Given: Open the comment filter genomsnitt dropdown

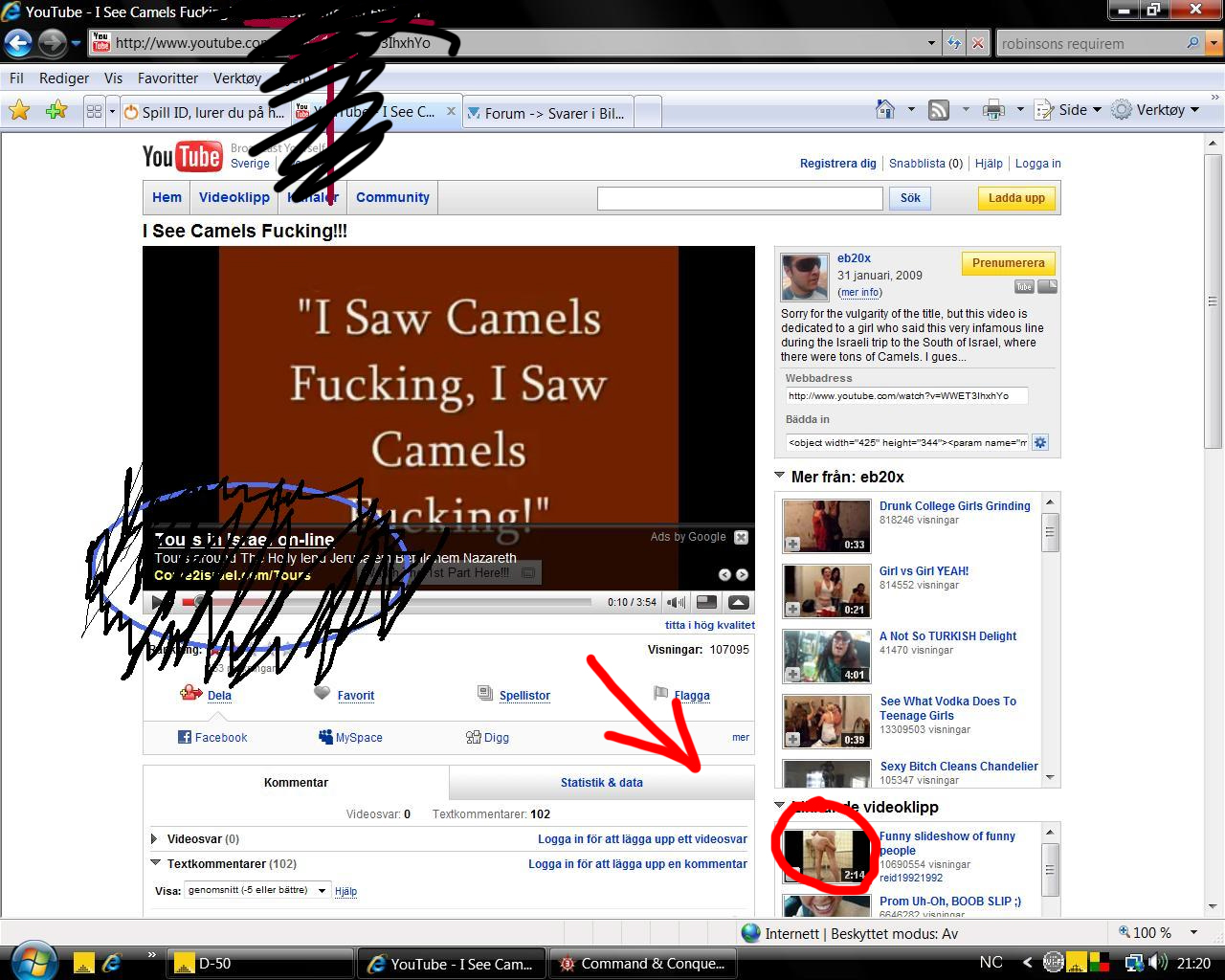Looking at the screenshot, I should tap(257, 890).
